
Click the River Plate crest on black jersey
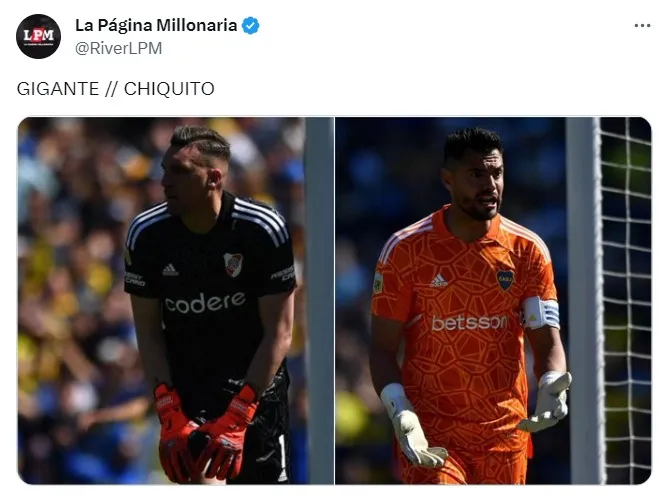pyautogui.click(x=233, y=264)
